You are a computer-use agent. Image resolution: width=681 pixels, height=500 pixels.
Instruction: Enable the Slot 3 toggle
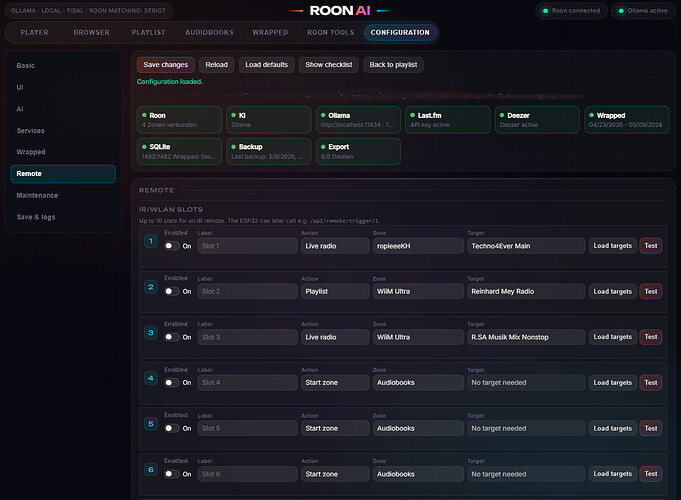tap(172, 337)
